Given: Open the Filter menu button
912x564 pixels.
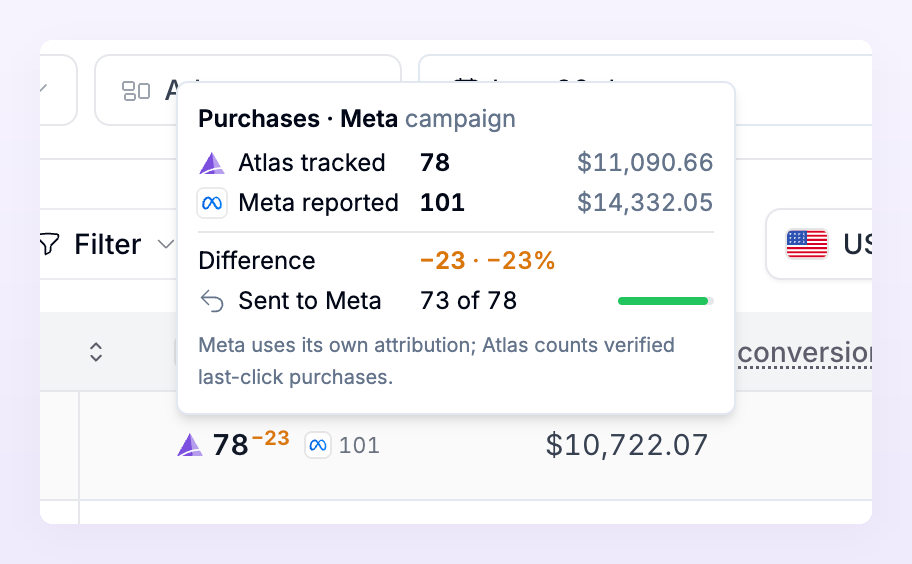Looking at the screenshot, I should pyautogui.click(x=108, y=244).
